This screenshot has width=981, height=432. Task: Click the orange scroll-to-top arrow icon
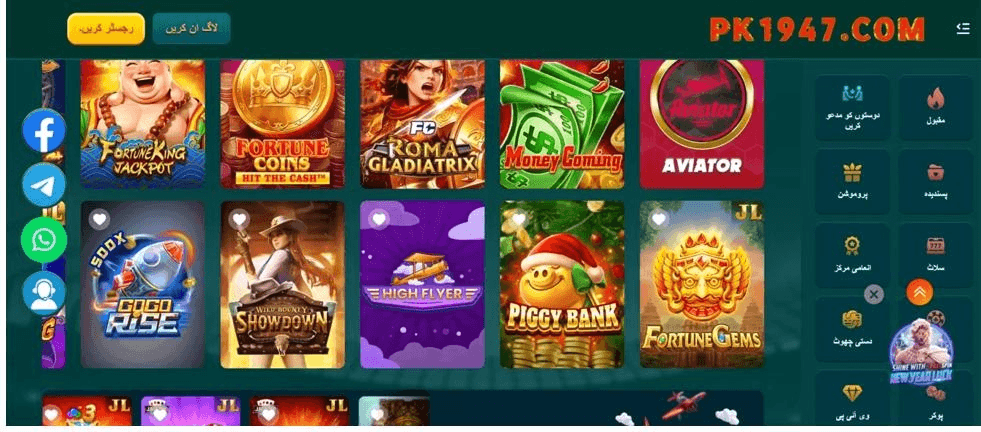point(919,292)
